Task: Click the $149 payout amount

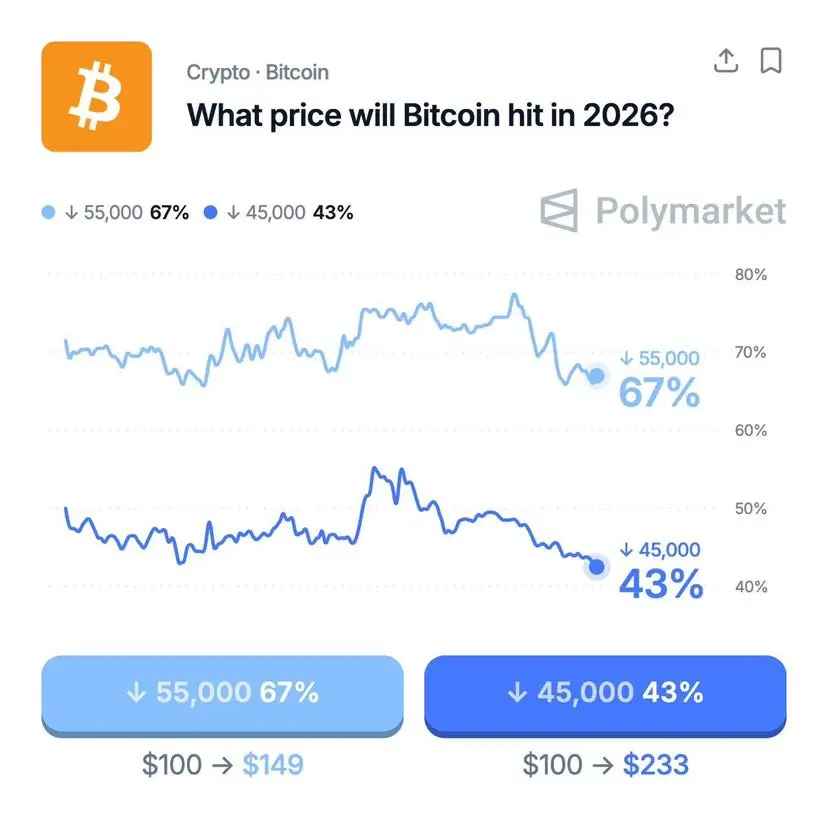Action: [x=273, y=765]
